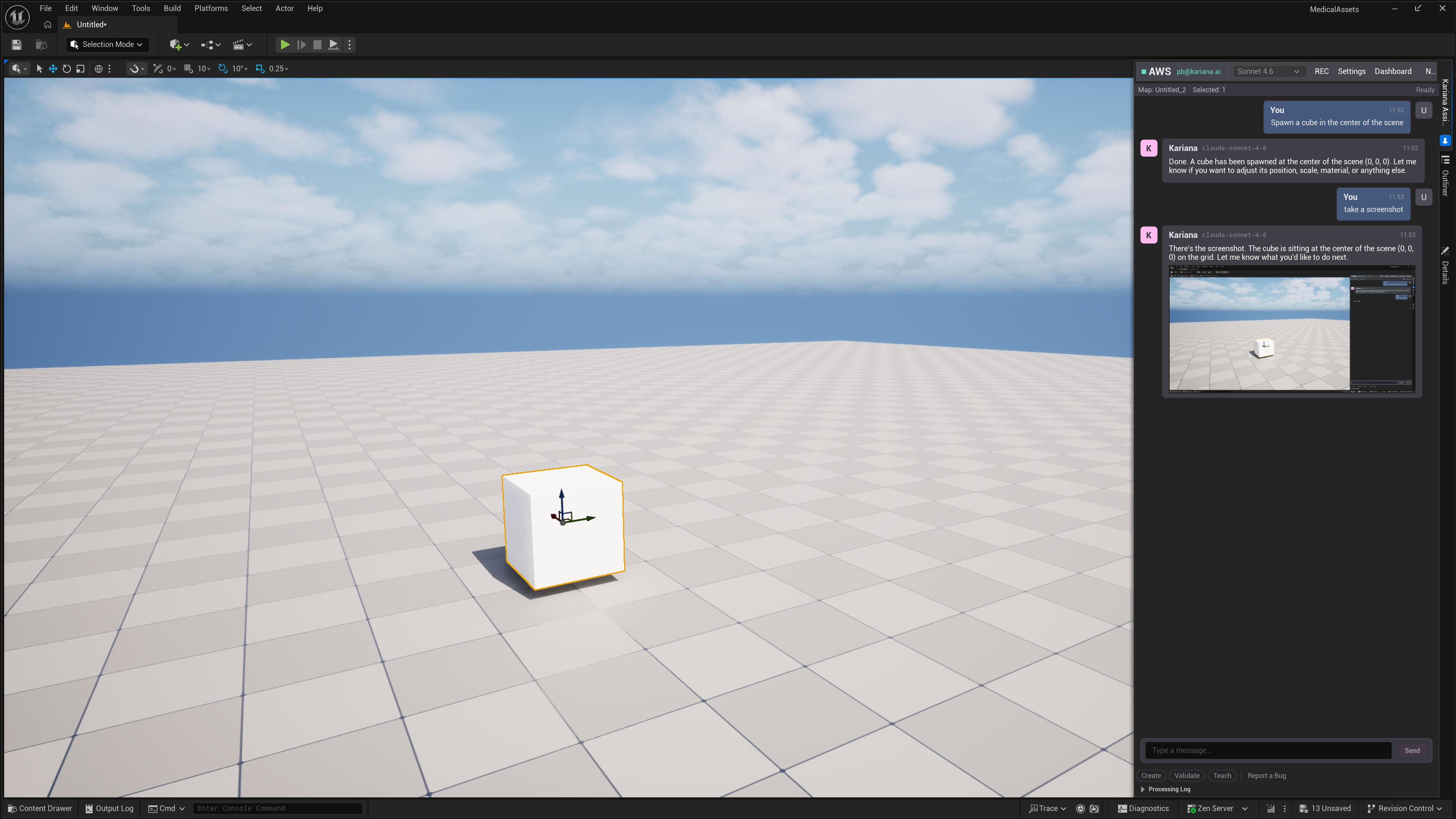Image resolution: width=1456 pixels, height=819 pixels.
Task: Save the current level
Action: [16, 45]
